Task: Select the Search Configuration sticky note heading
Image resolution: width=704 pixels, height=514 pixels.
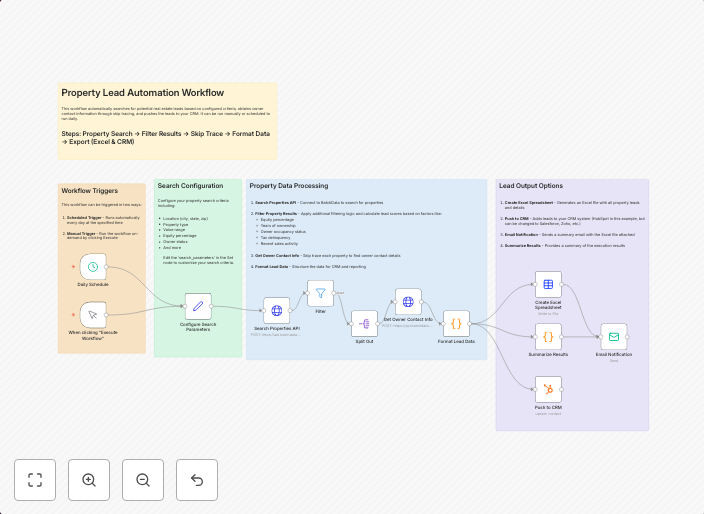Action: 190,186
